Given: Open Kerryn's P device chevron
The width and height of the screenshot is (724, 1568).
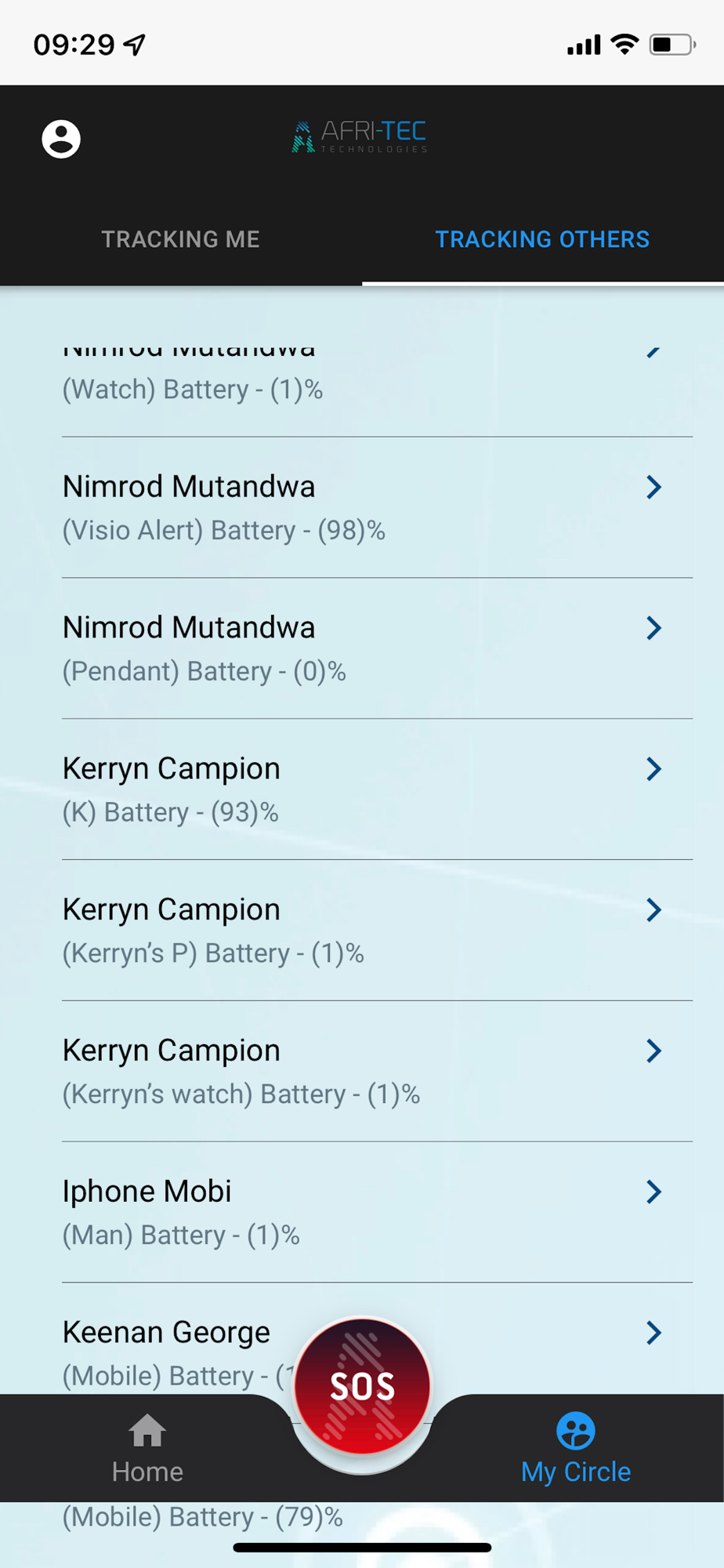Looking at the screenshot, I should pyautogui.click(x=653, y=910).
